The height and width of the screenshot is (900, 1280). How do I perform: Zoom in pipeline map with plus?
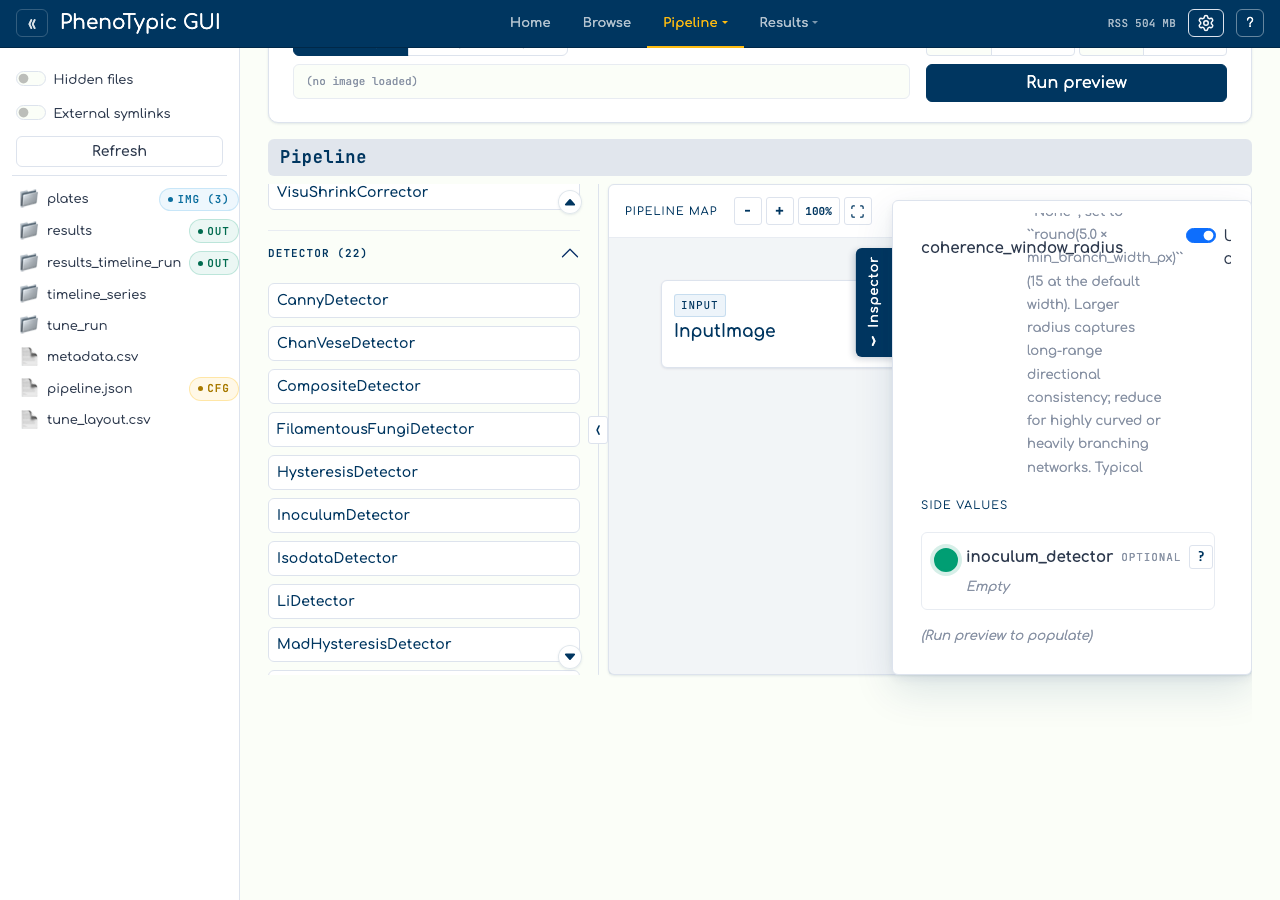[780, 211]
